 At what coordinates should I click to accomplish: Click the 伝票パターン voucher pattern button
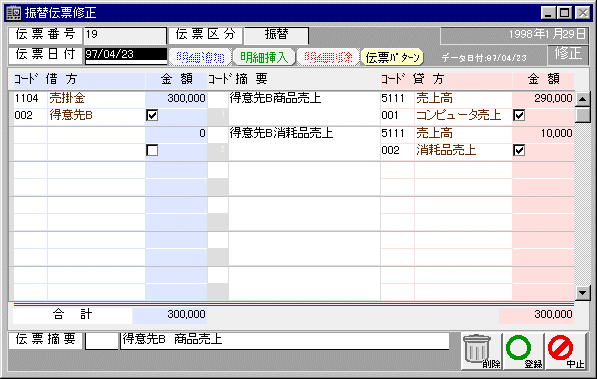click(392, 57)
